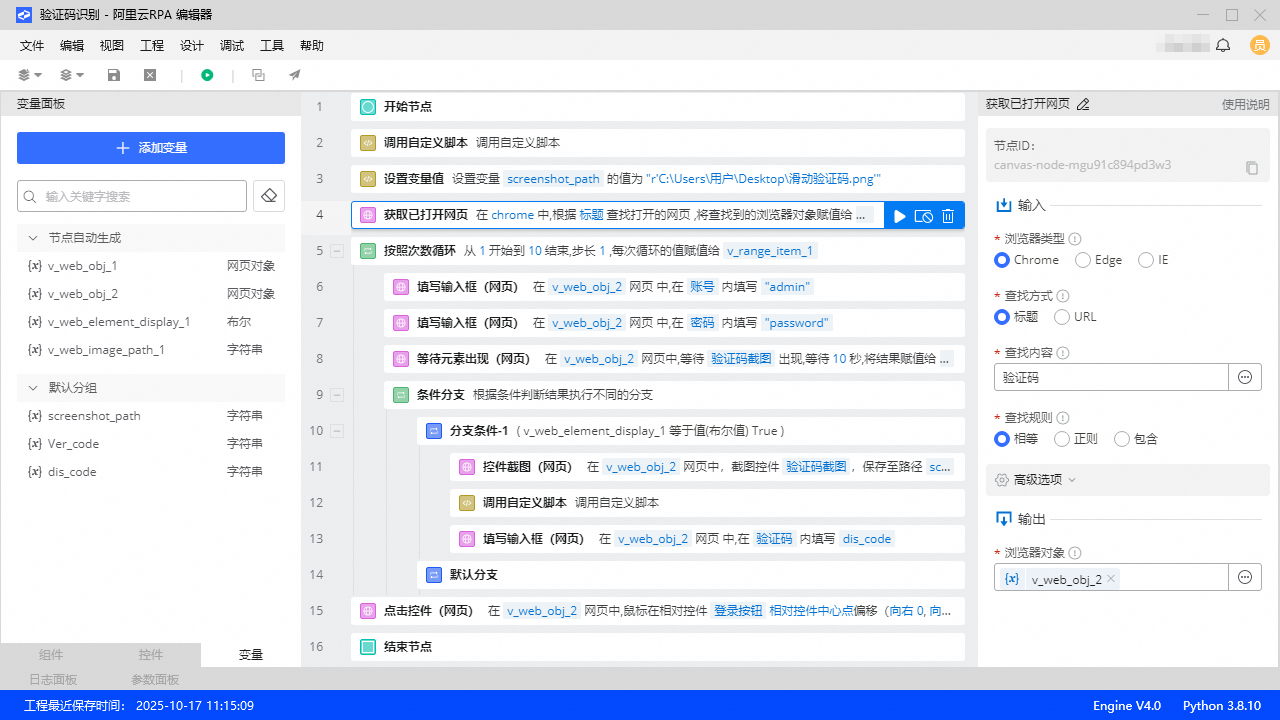Click the info icon beside 查找方式

pos(1063,296)
